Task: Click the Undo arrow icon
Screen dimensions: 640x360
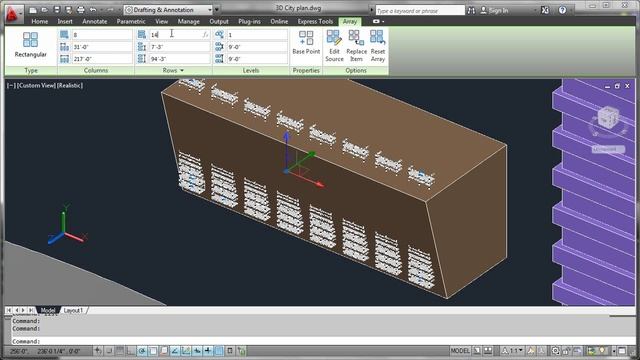Action: 93,10
